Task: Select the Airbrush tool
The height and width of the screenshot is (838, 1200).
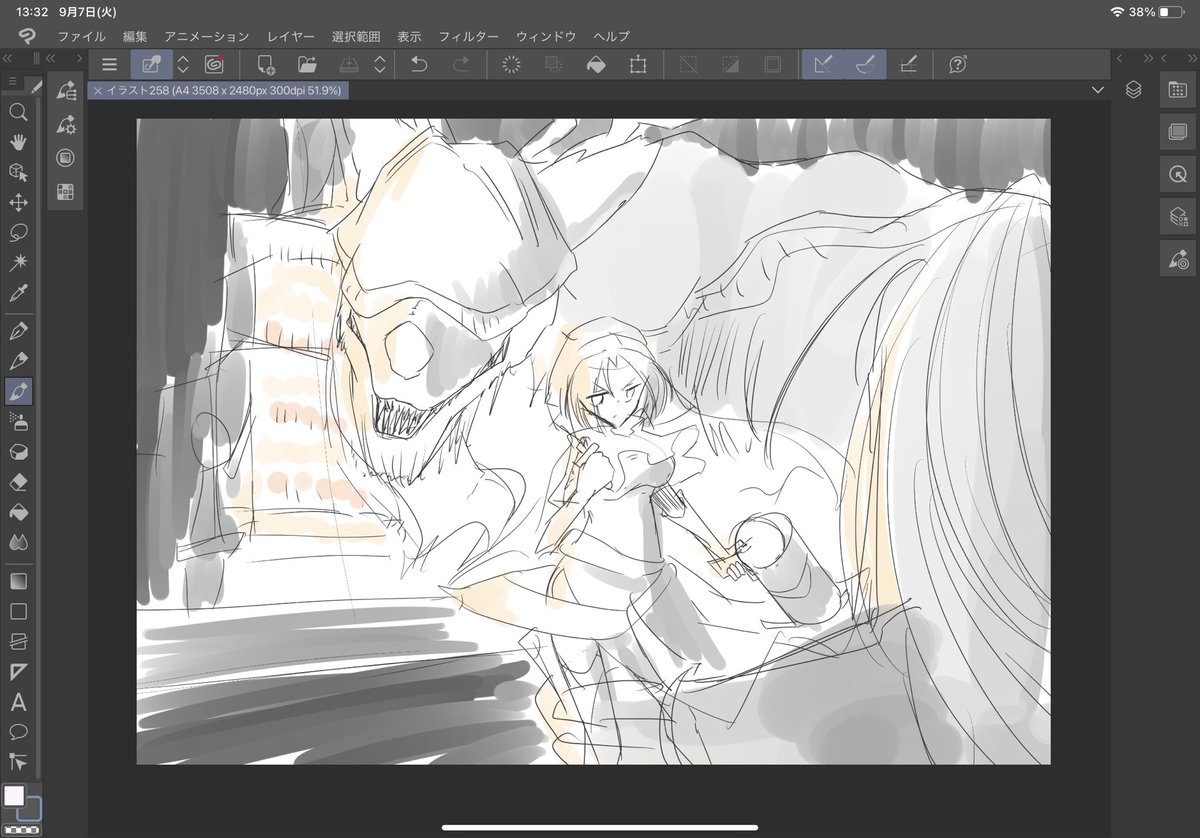Action: pyautogui.click(x=18, y=421)
